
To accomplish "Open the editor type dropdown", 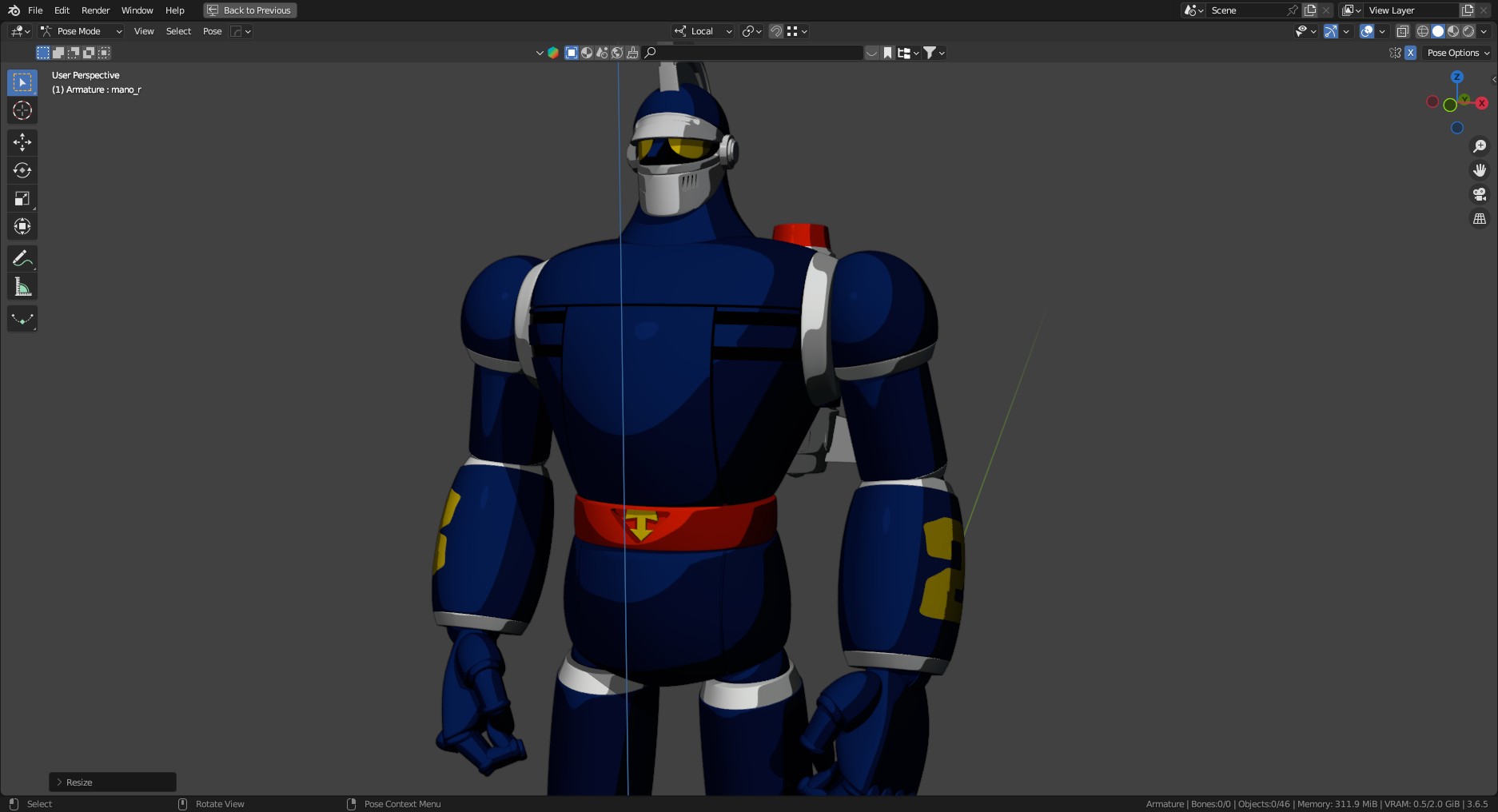I will [20, 31].
